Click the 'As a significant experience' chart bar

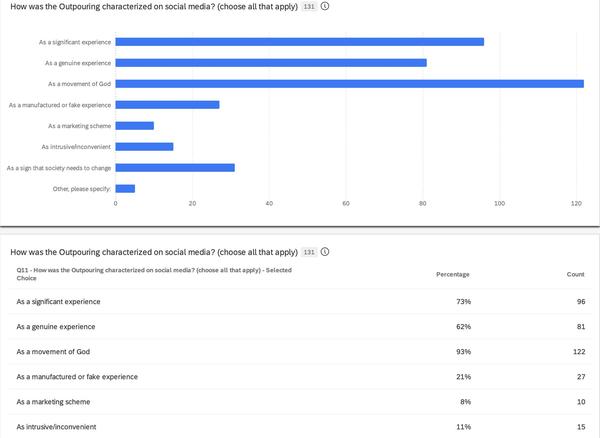299,41
